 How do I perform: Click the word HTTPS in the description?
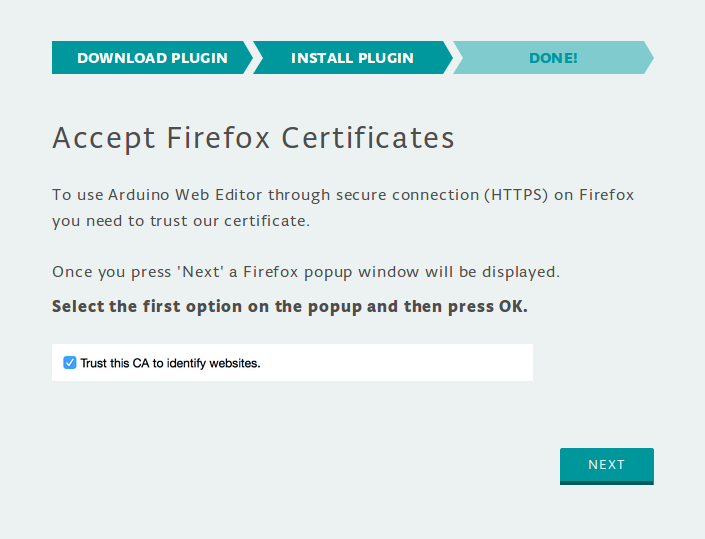[517, 195]
